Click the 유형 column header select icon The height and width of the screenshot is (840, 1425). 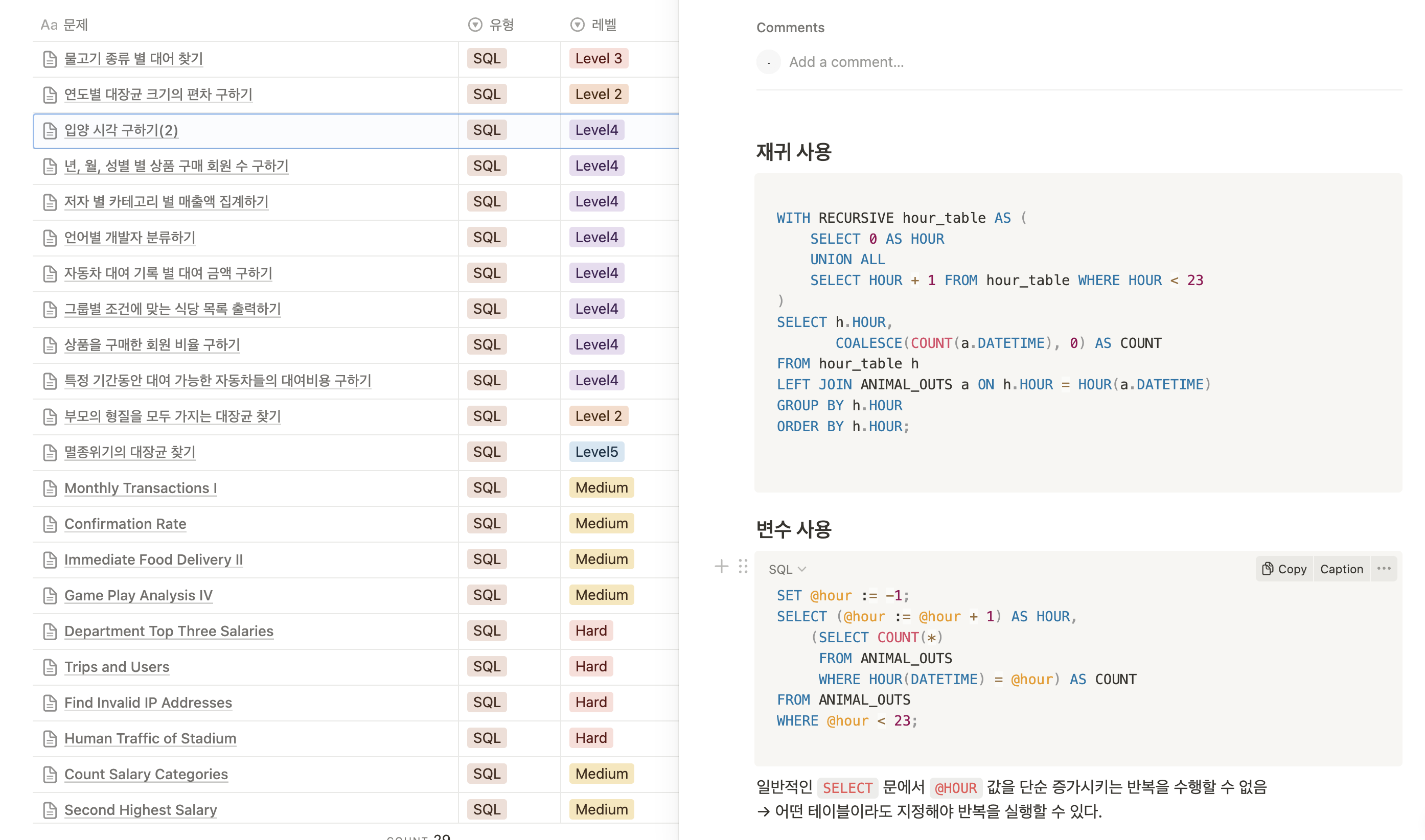point(475,25)
